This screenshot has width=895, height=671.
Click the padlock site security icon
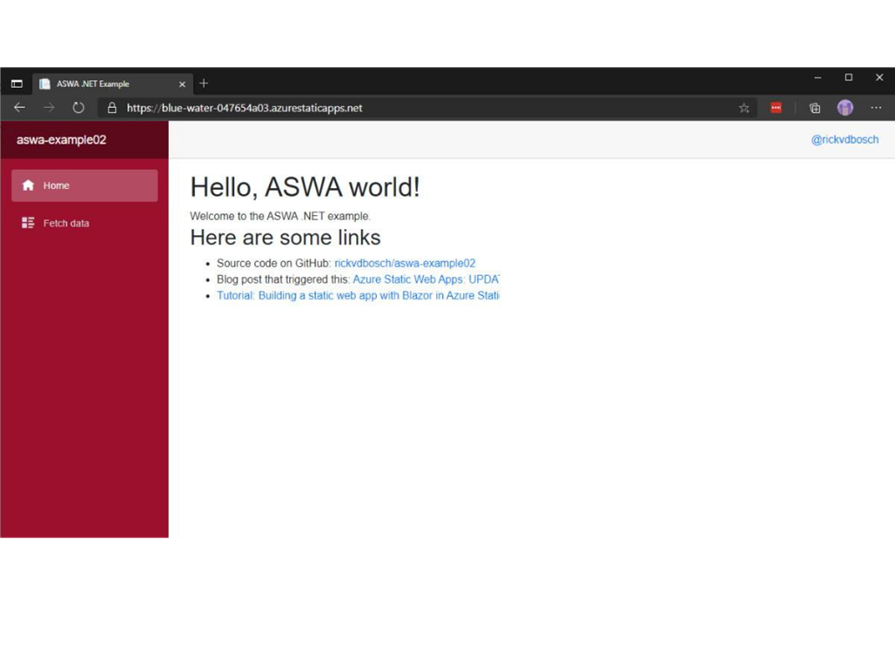[112, 108]
